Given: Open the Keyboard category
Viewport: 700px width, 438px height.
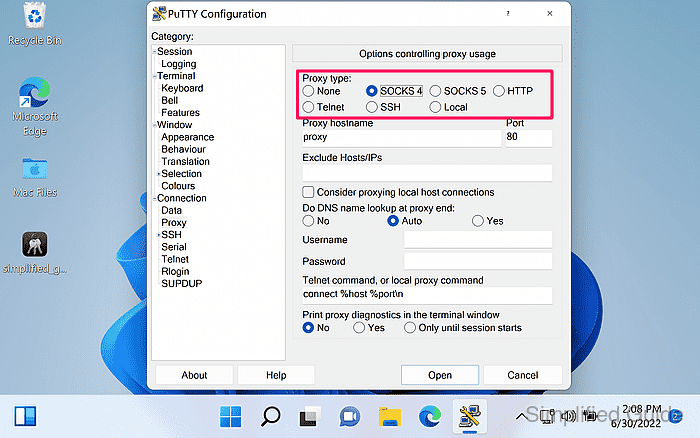Looking at the screenshot, I should pyautogui.click(x=182, y=88).
